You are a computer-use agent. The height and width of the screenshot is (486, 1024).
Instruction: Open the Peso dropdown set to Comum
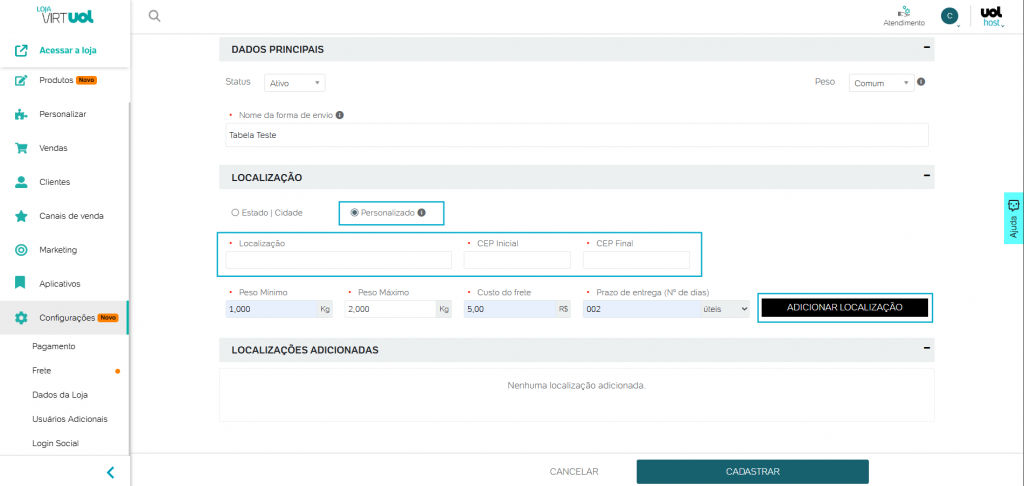(880, 84)
